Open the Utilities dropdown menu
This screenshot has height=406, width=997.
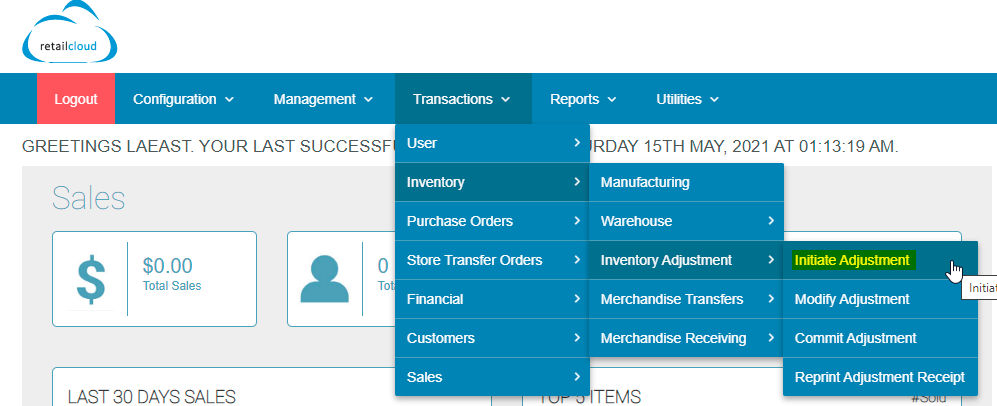[687, 99]
